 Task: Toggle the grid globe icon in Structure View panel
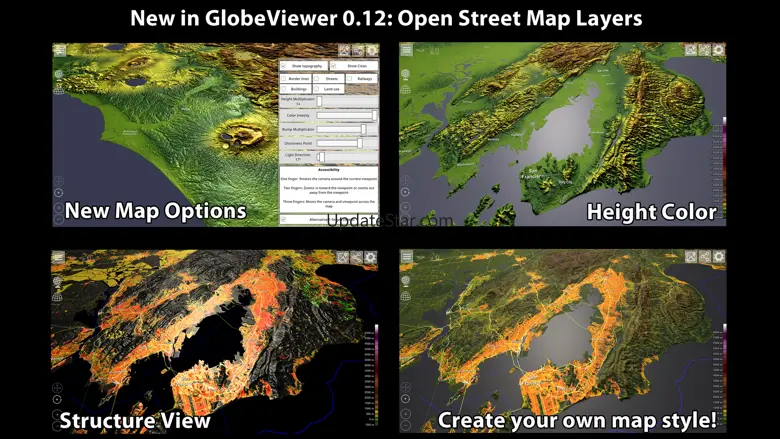[x=58, y=296]
